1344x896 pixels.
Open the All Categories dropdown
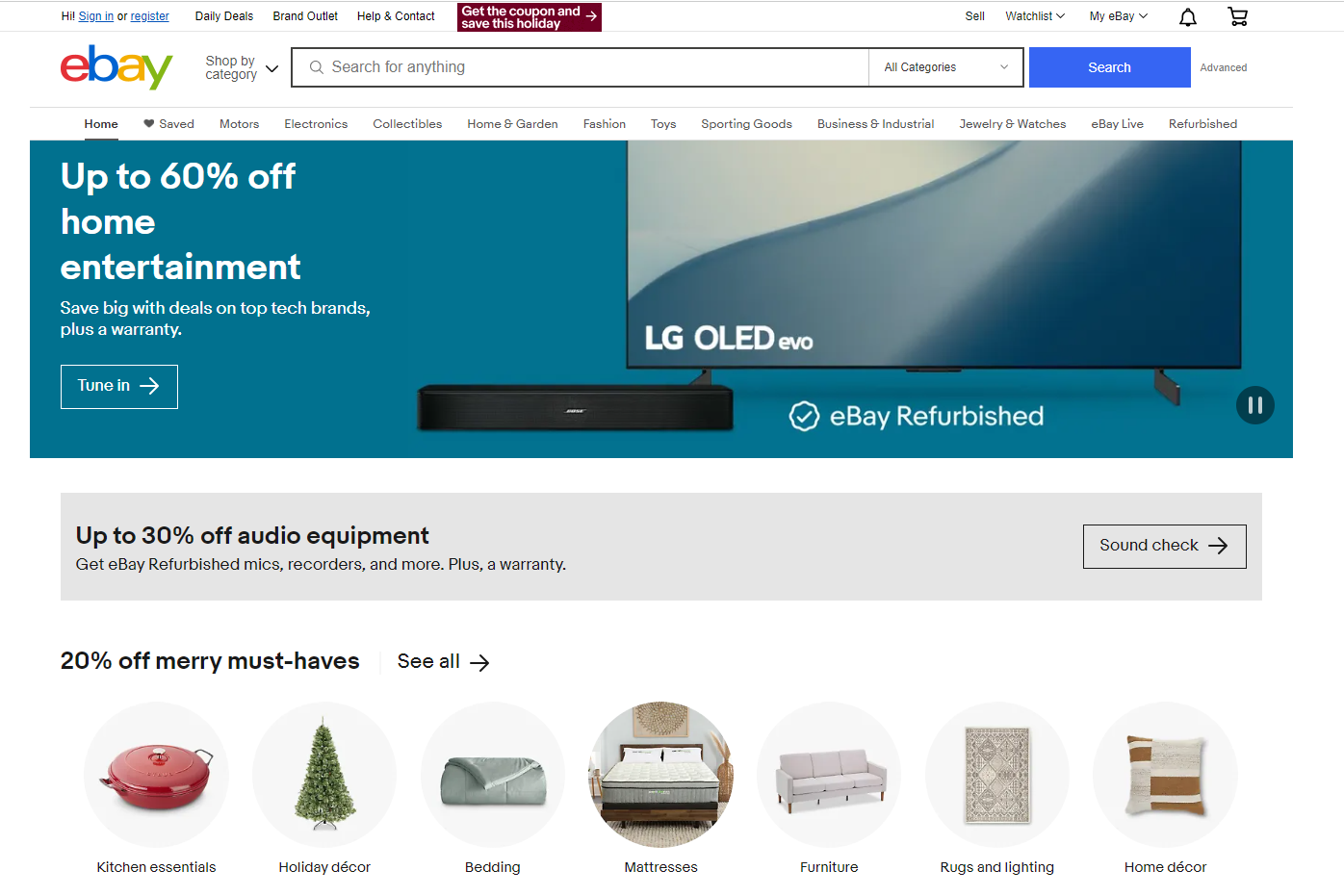pyautogui.click(x=946, y=67)
